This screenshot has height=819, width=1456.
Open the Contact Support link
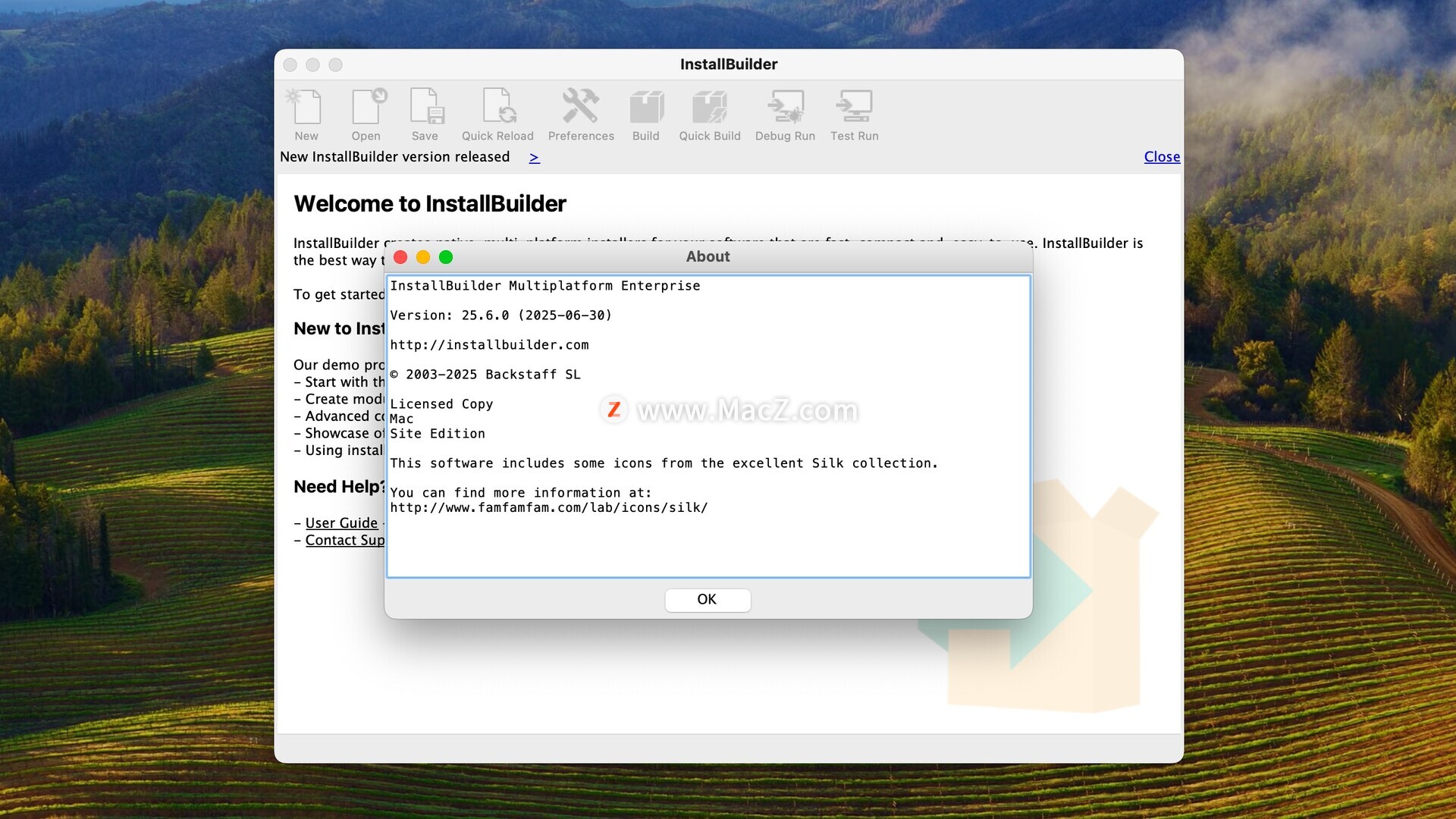point(345,540)
